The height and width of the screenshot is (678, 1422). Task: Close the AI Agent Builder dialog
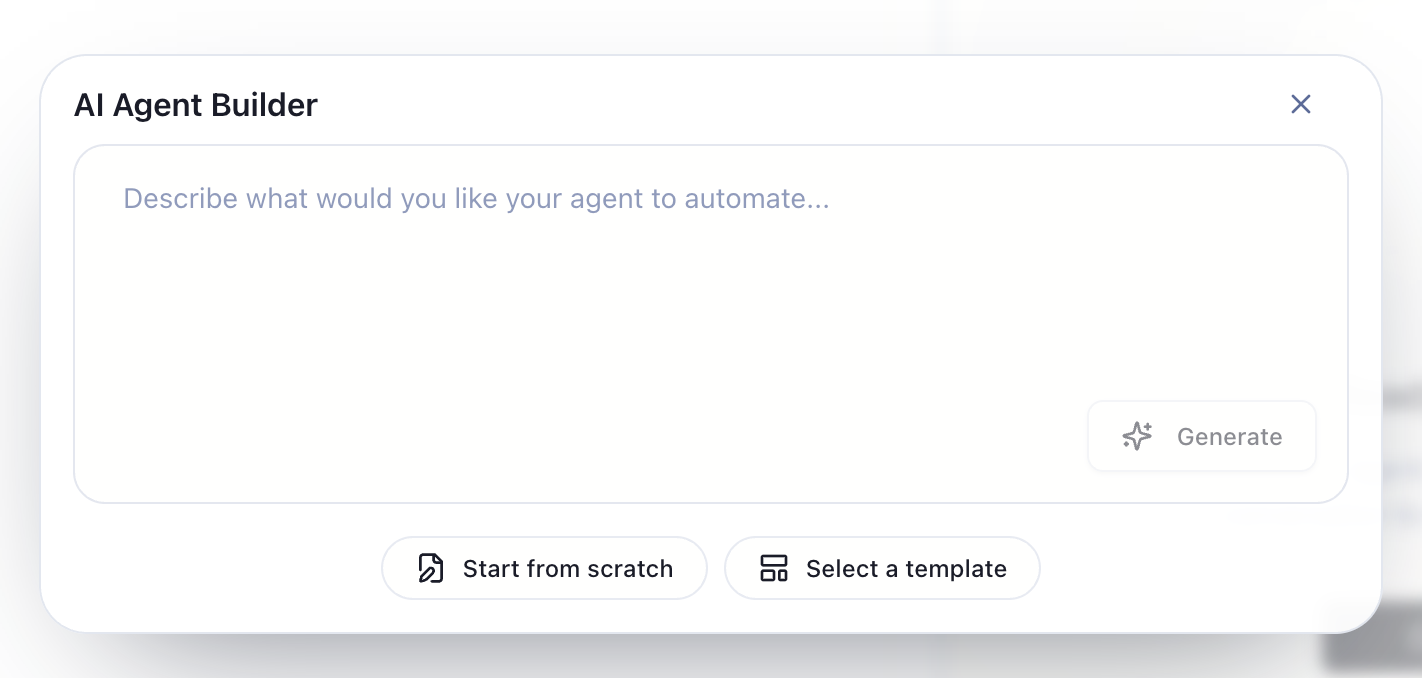point(1300,104)
